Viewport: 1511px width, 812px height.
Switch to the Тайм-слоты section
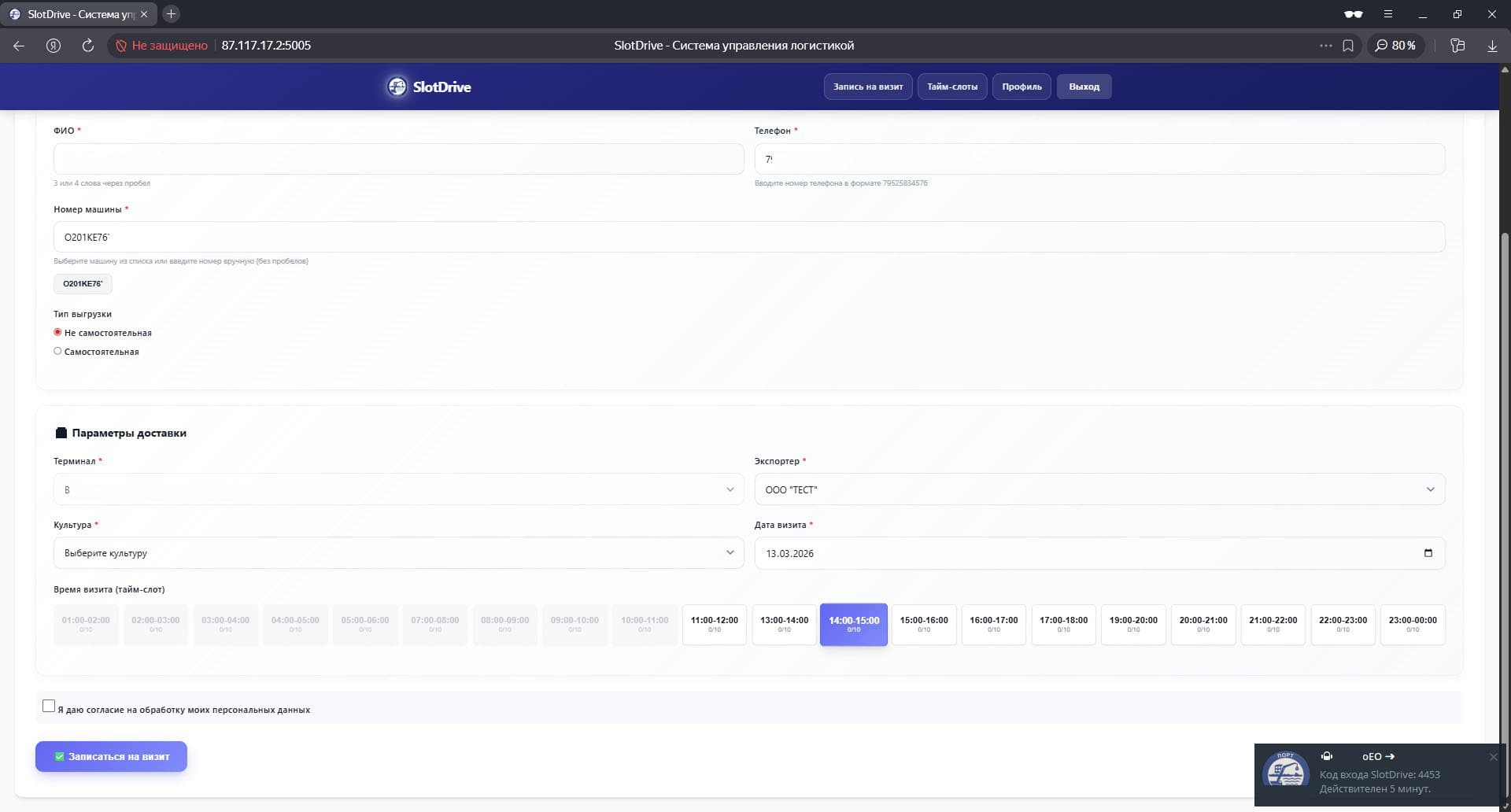coord(953,87)
